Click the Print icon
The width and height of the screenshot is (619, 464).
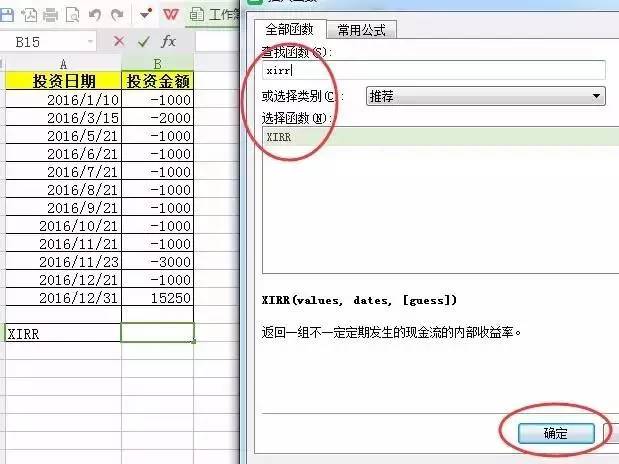click(x=50, y=15)
